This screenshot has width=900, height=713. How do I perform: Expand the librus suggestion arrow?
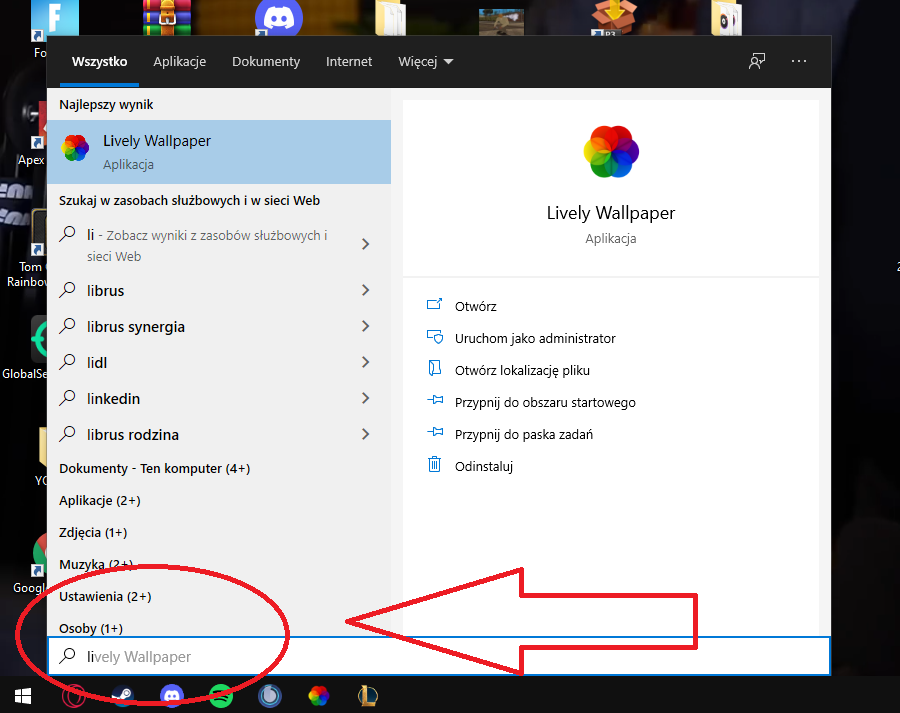point(366,290)
